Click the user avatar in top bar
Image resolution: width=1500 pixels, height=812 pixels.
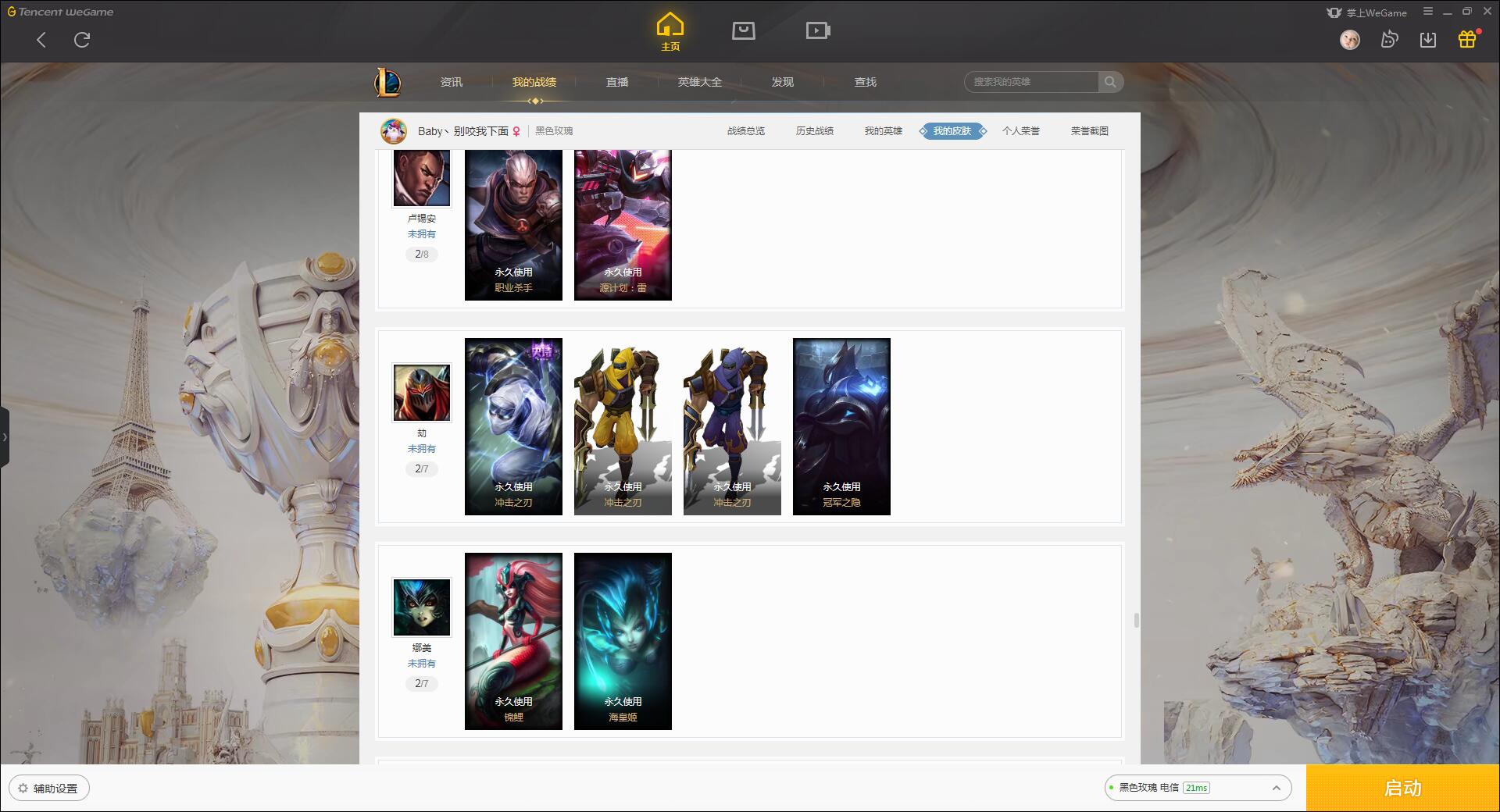coord(1350,40)
